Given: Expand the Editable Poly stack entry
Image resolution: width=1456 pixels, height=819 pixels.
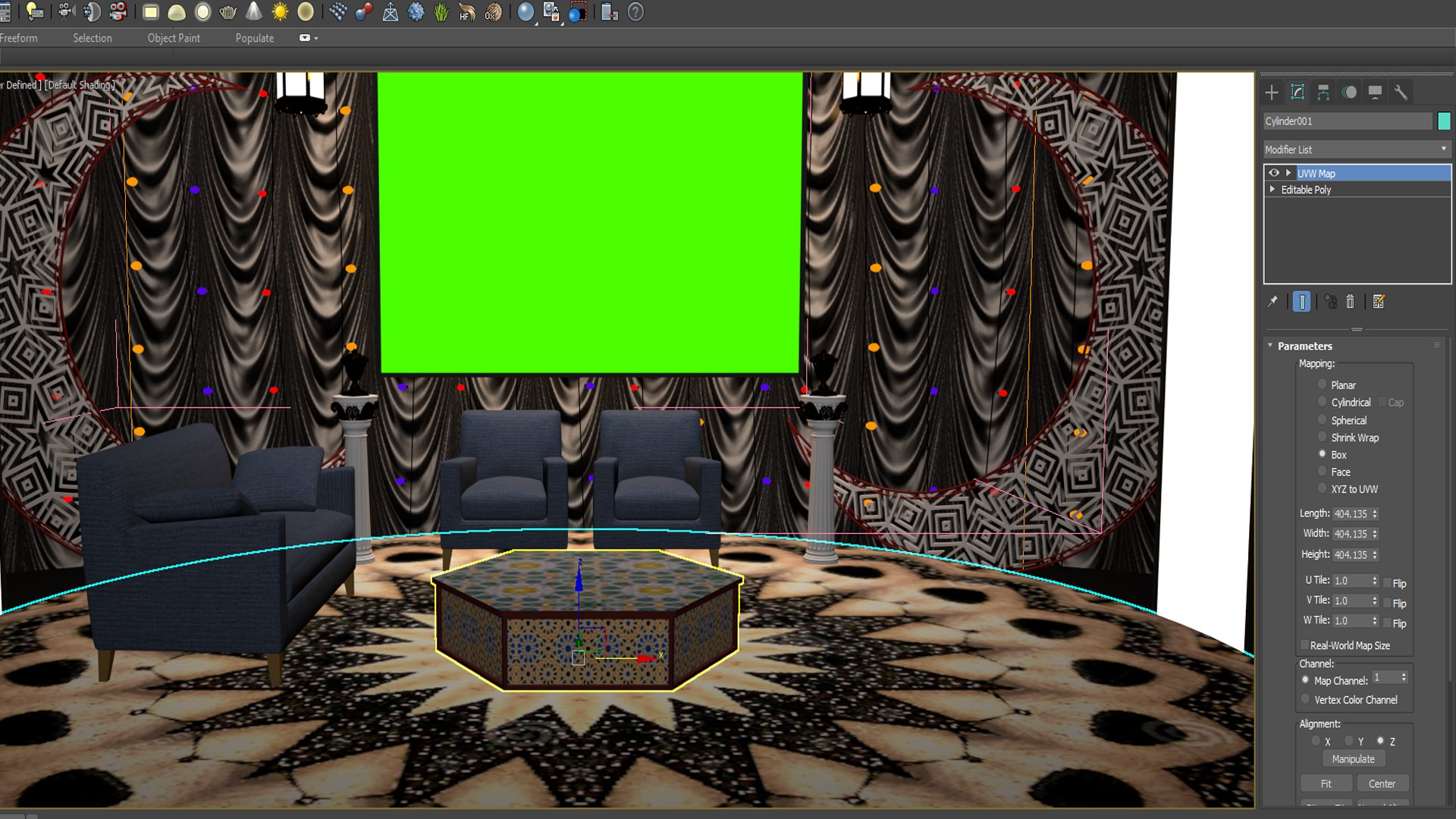Looking at the screenshot, I should pos(1272,190).
